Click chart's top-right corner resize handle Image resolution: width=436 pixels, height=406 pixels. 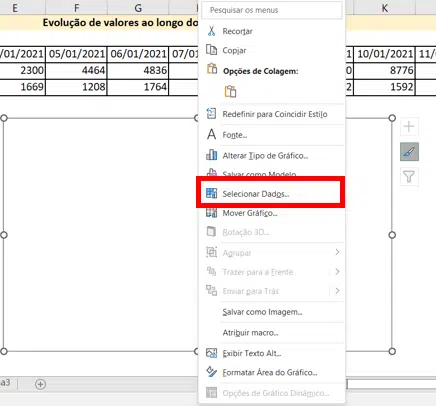(392, 118)
